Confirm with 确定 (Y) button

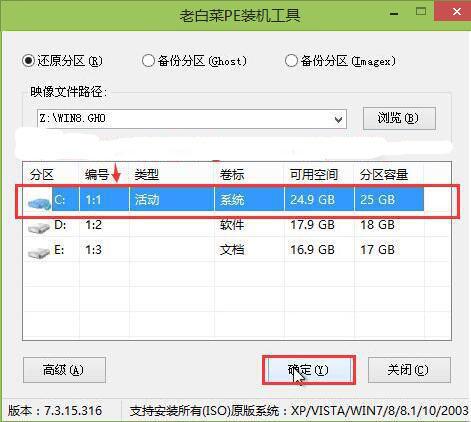[x=309, y=370]
